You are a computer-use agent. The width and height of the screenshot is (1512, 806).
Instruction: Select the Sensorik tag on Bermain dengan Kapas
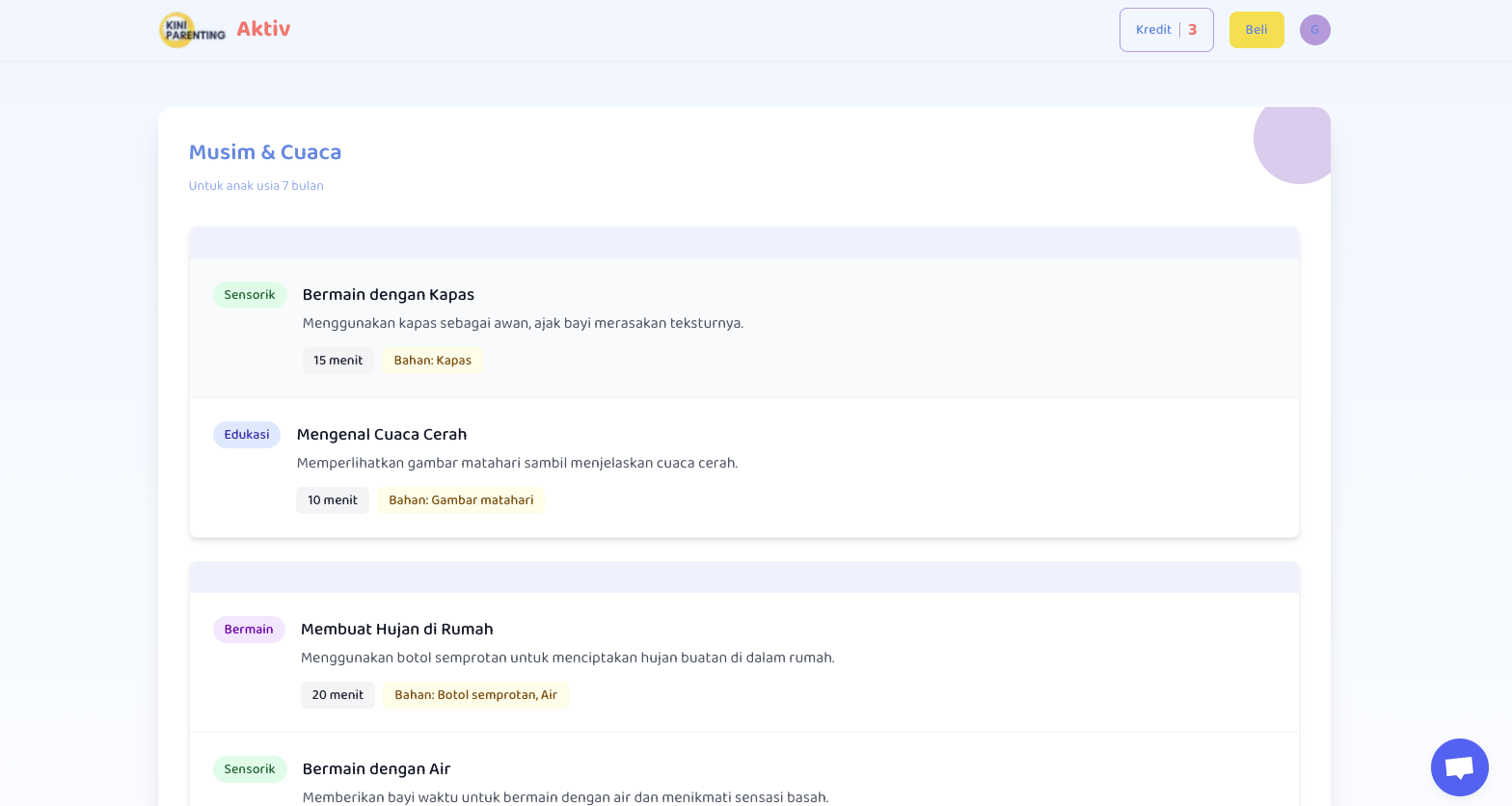pos(250,295)
